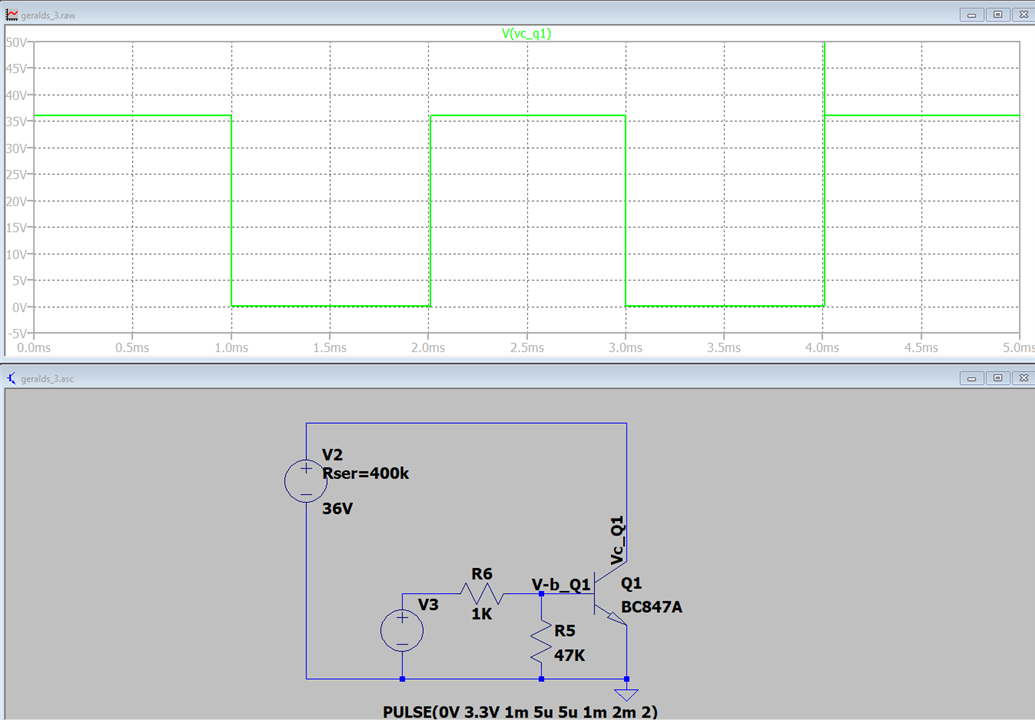1035x720 pixels.
Task: Click the geralds_3.asc window icon
Action: (11, 379)
